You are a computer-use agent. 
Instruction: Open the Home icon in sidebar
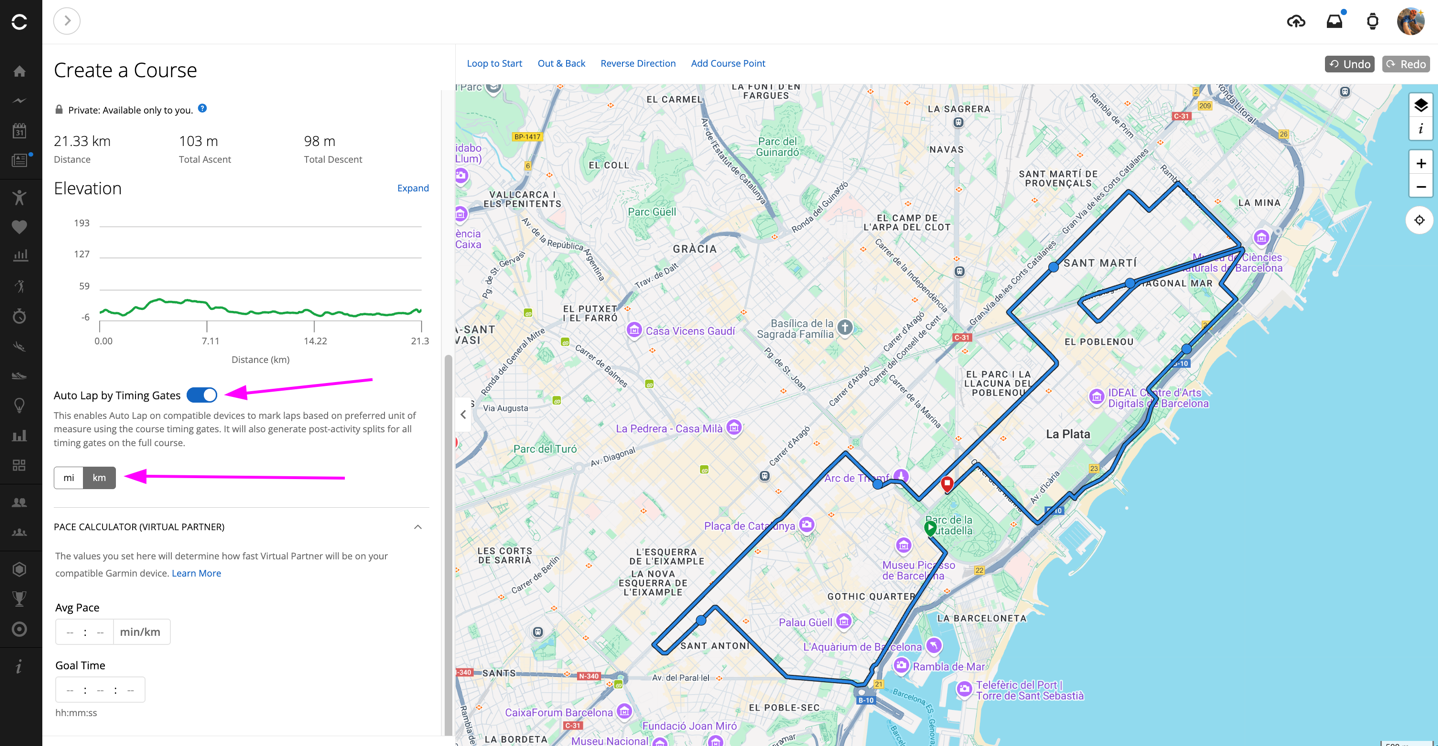click(x=20, y=71)
